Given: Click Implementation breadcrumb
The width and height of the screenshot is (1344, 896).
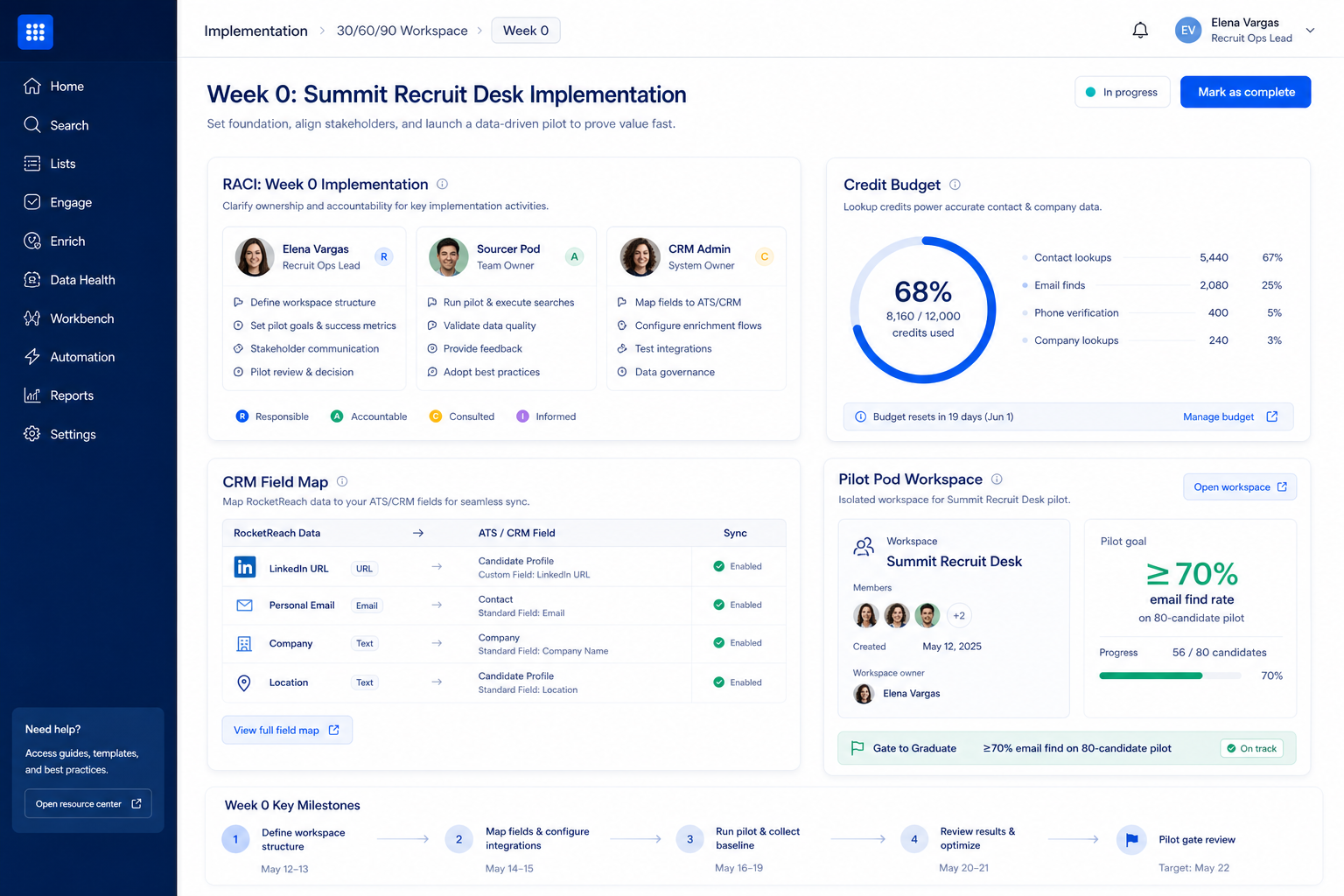Looking at the screenshot, I should point(255,31).
